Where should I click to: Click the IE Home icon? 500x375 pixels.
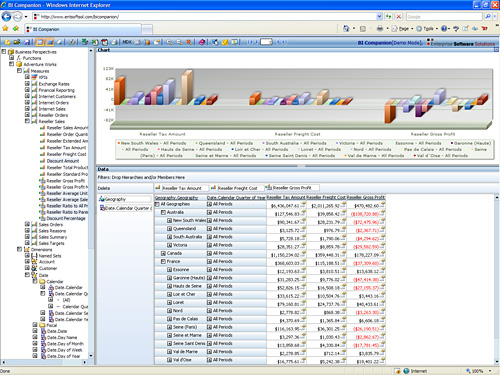click(346, 29)
